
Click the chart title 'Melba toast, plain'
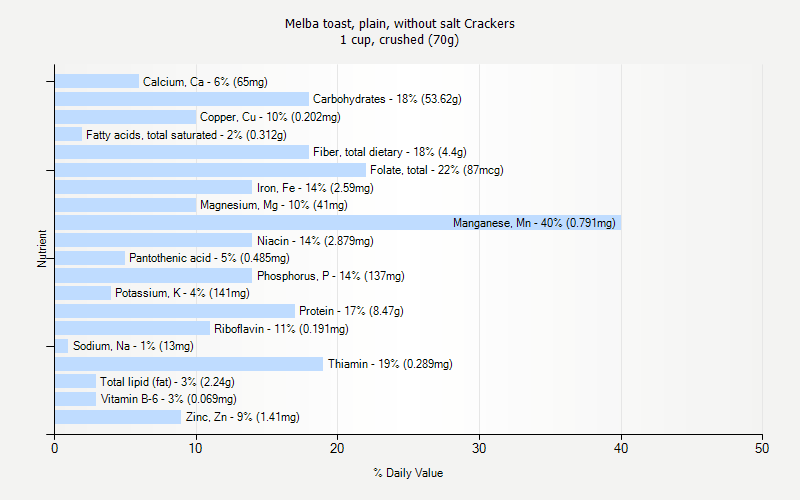point(400,23)
